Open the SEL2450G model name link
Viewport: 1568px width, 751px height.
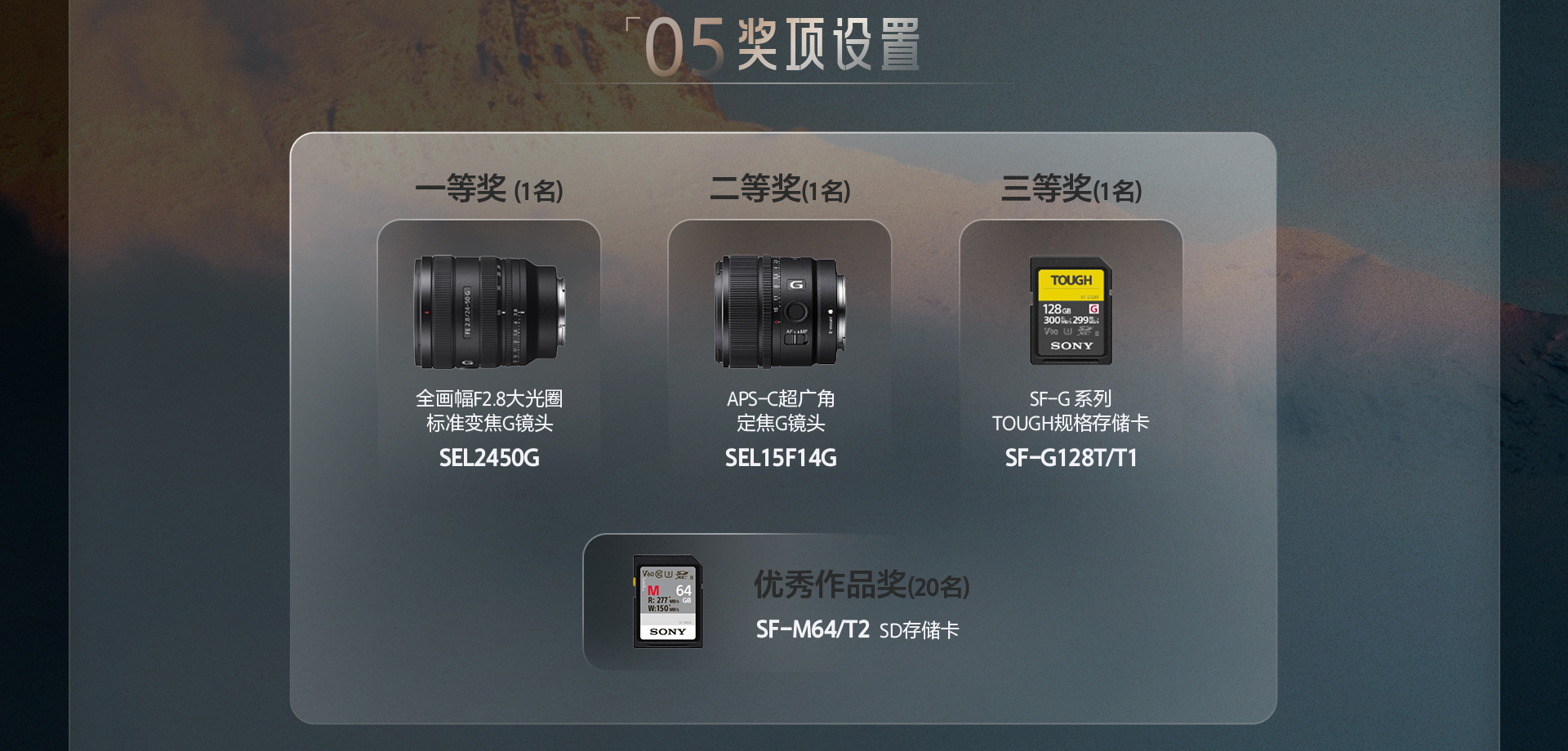(489, 458)
